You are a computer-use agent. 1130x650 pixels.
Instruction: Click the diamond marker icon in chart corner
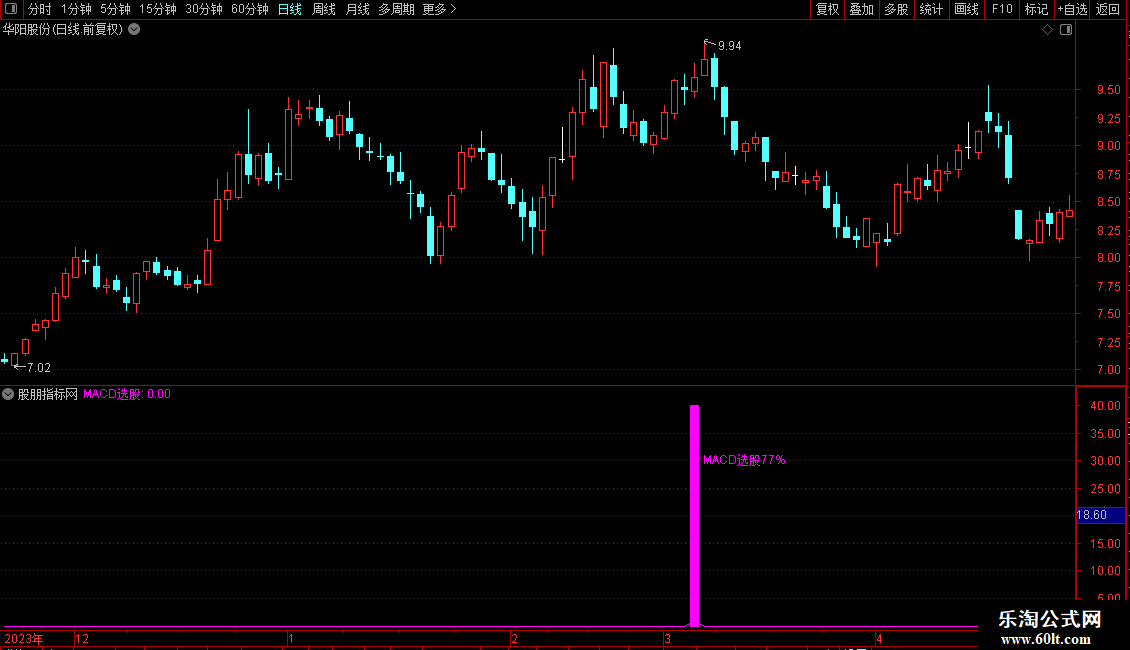tap(1048, 30)
